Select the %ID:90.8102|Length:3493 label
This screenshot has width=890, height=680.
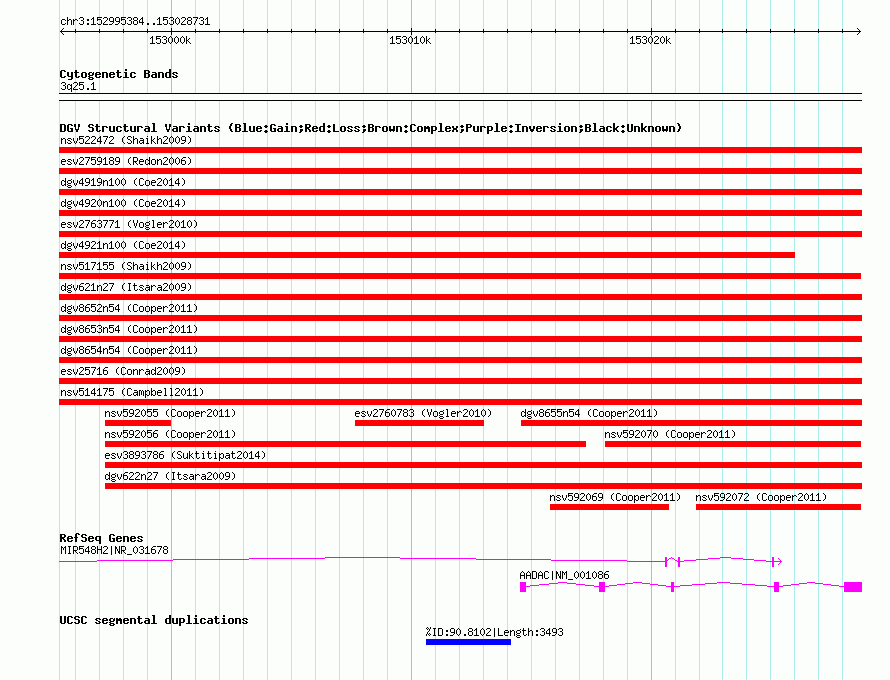click(x=494, y=632)
